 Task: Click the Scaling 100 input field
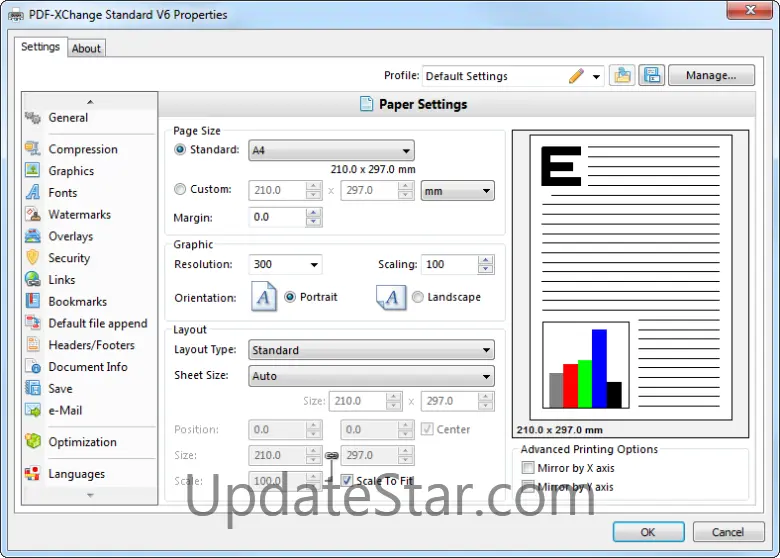450,264
